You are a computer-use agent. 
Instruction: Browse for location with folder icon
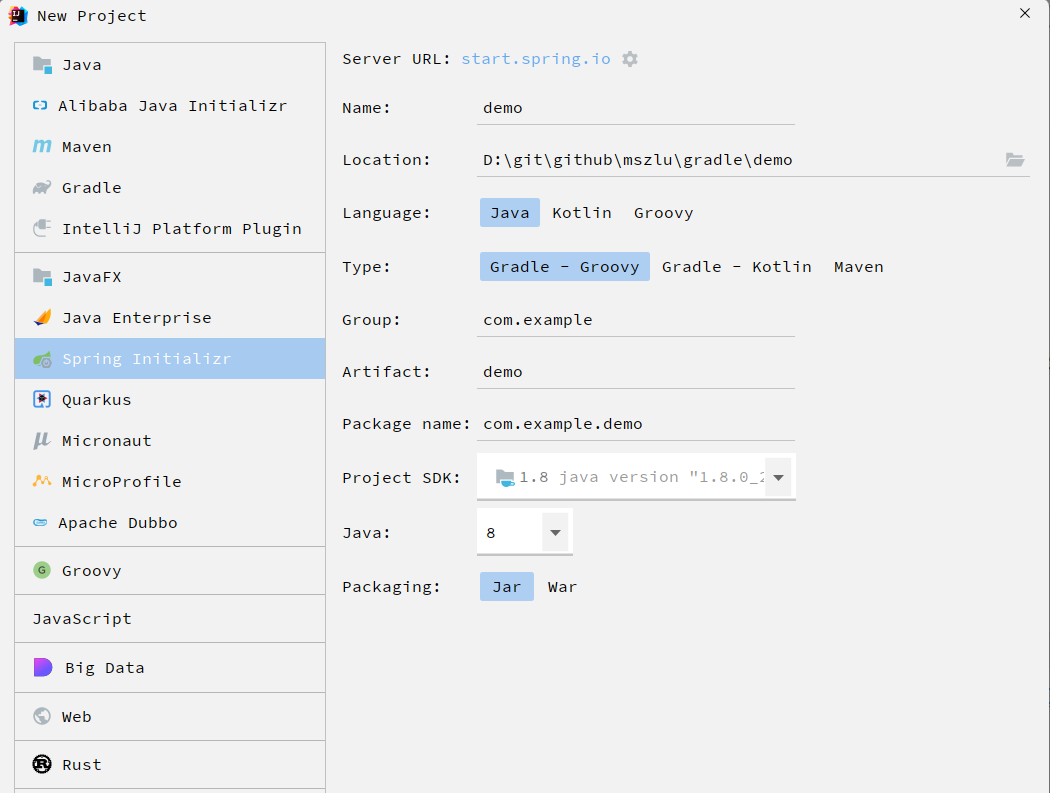[1015, 159]
